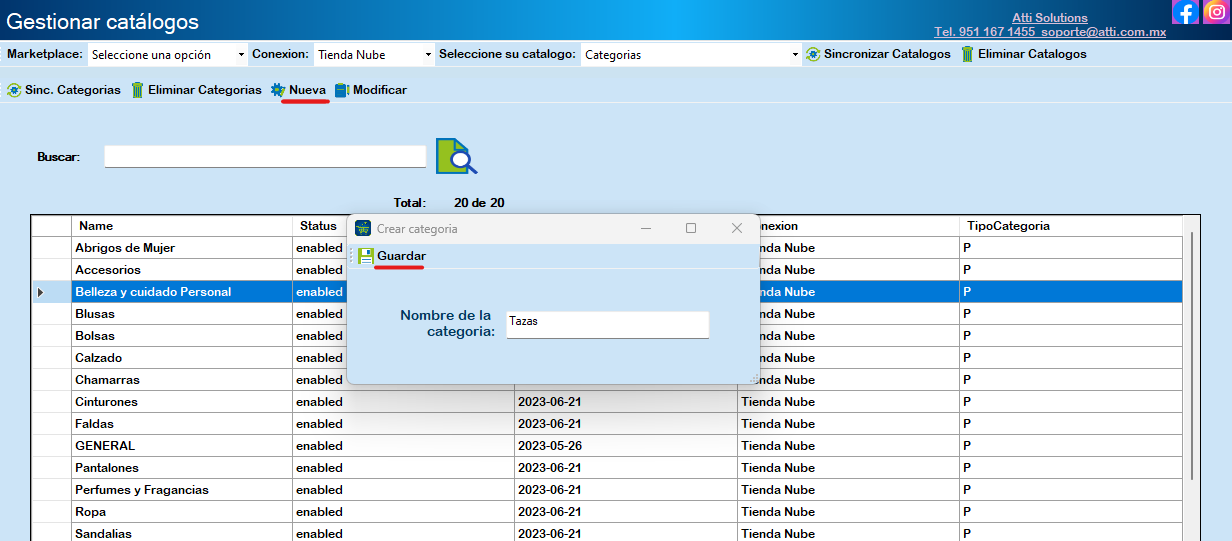Click the table vertical scrollbar
This screenshot has width=1232, height=541.
pos(1189,380)
